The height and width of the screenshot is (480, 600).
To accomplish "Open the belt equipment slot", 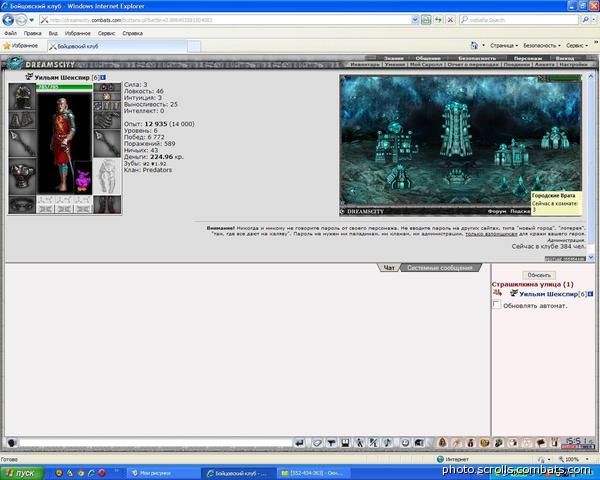I will click(x=23, y=205).
